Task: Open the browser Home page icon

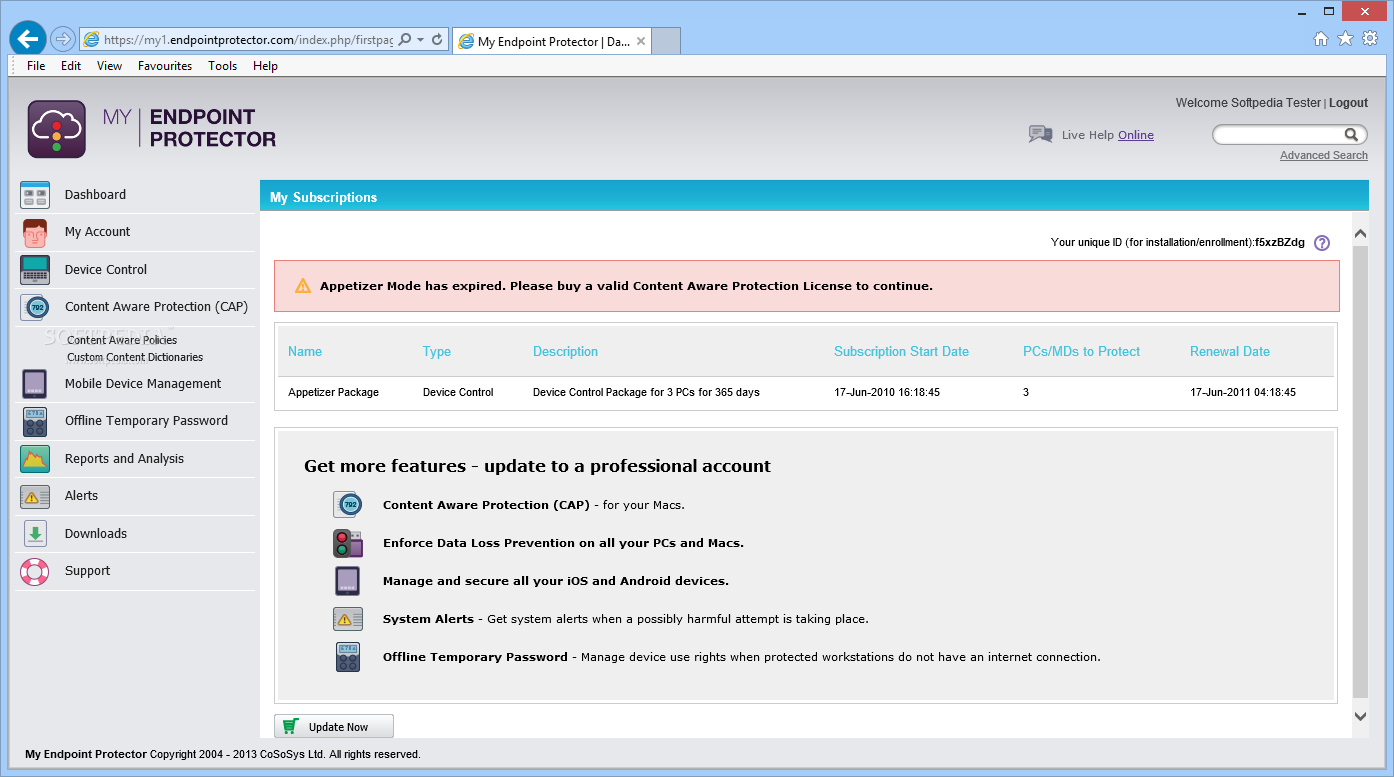Action: [x=1321, y=39]
